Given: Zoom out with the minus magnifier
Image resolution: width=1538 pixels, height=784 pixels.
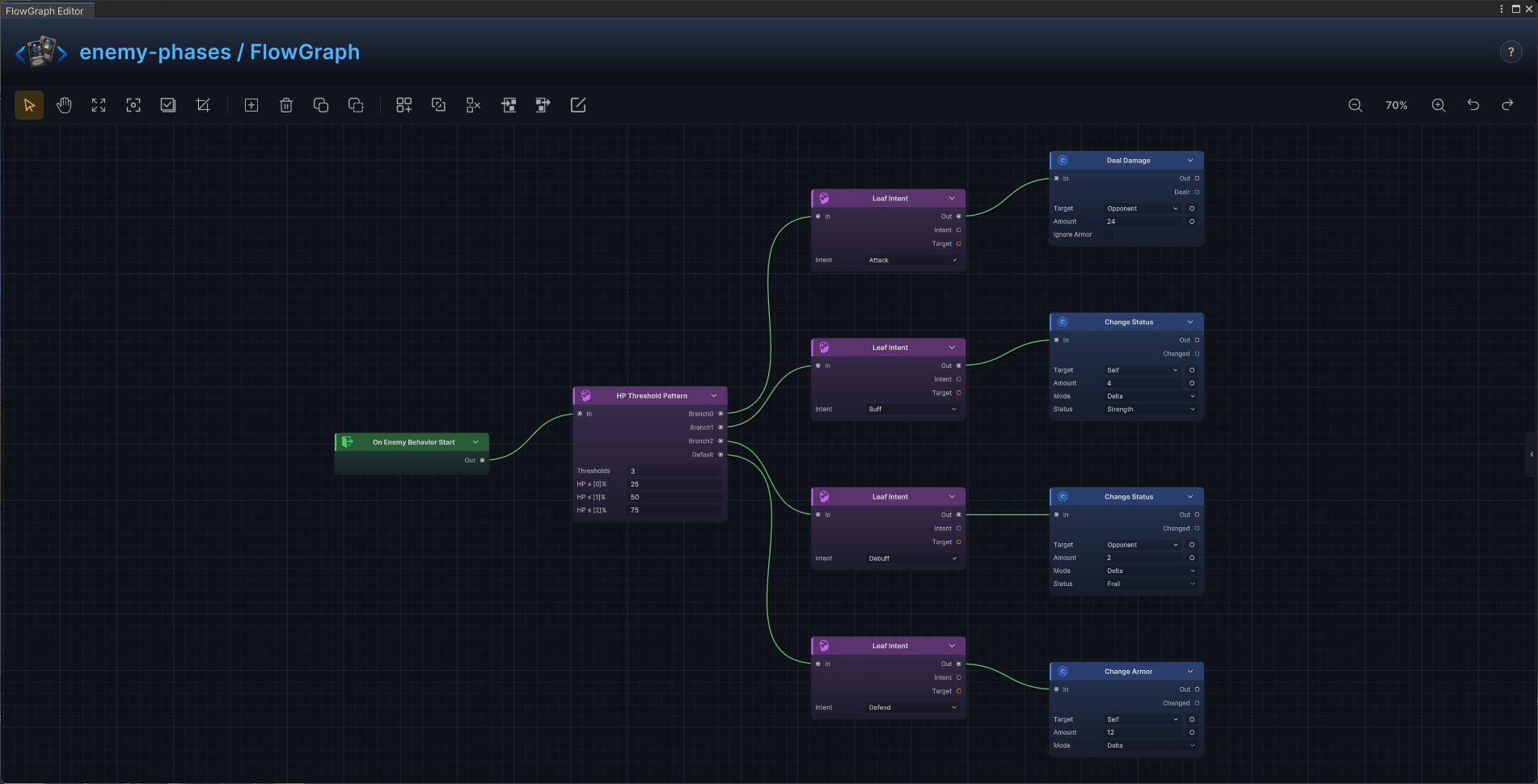Looking at the screenshot, I should pyautogui.click(x=1355, y=105).
